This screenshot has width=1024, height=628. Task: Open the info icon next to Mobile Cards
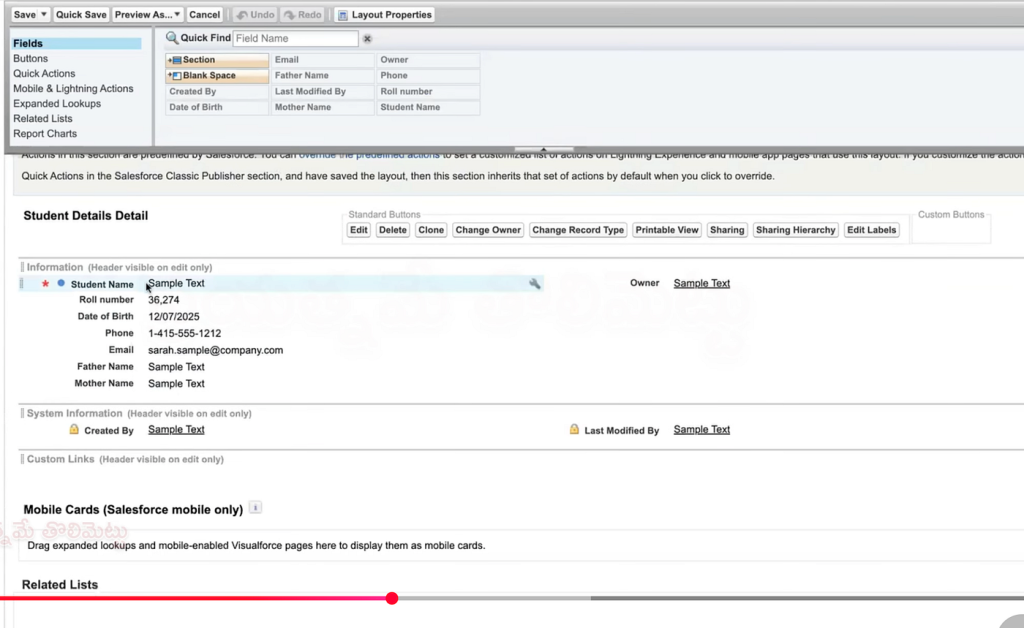(255, 508)
